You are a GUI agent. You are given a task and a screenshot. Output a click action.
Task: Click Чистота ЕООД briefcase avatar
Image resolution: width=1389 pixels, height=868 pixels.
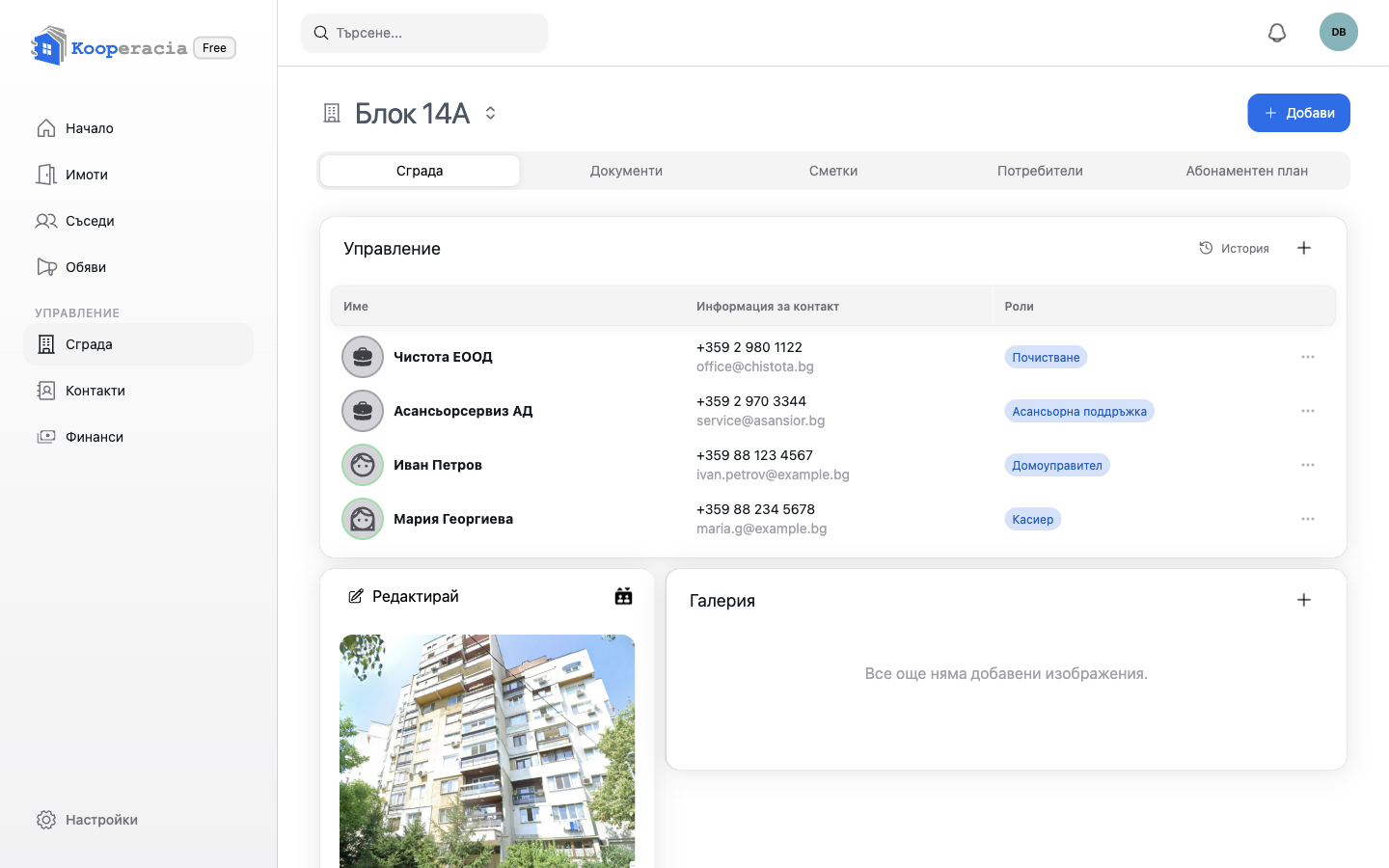pyautogui.click(x=363, y=357)
